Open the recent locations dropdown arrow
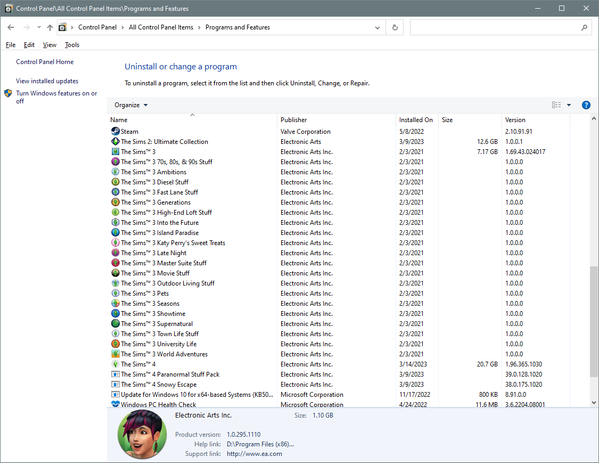599x463 pixels. (39, 28)
